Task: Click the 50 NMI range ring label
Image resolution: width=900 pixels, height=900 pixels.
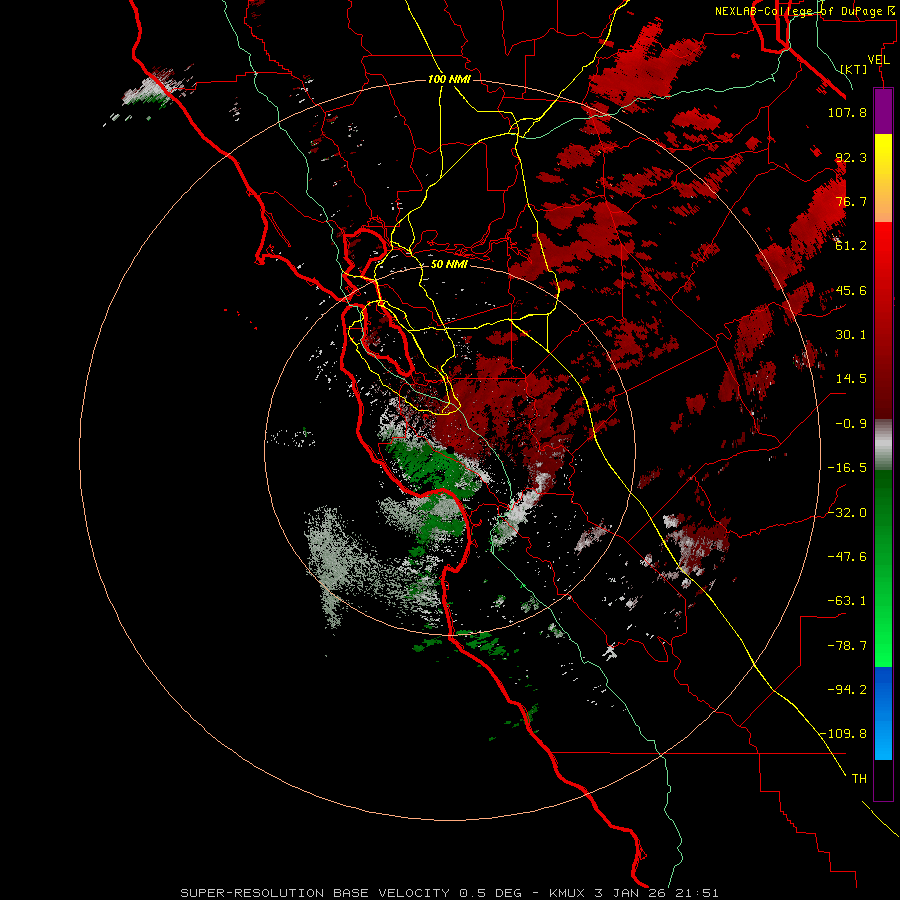Action: [449, 265]
